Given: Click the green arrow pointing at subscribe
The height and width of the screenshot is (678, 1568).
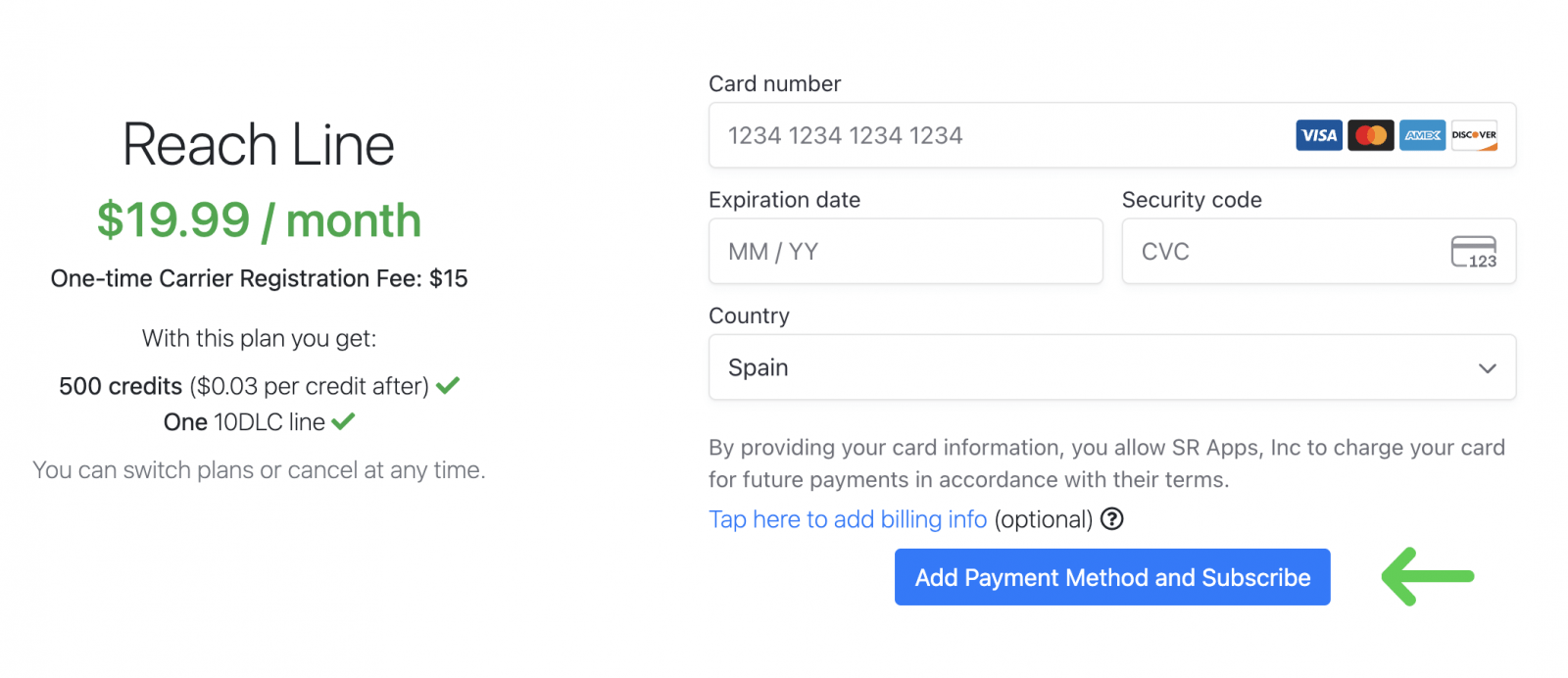Looking at the screenshot, I should (1428, 577).
